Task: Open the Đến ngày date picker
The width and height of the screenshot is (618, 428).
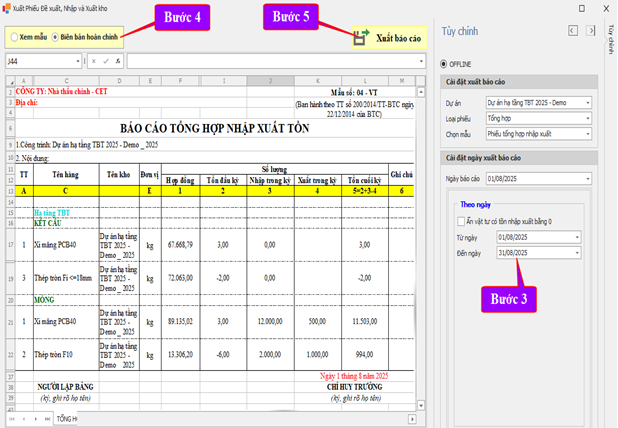Action: click(578, 253)
